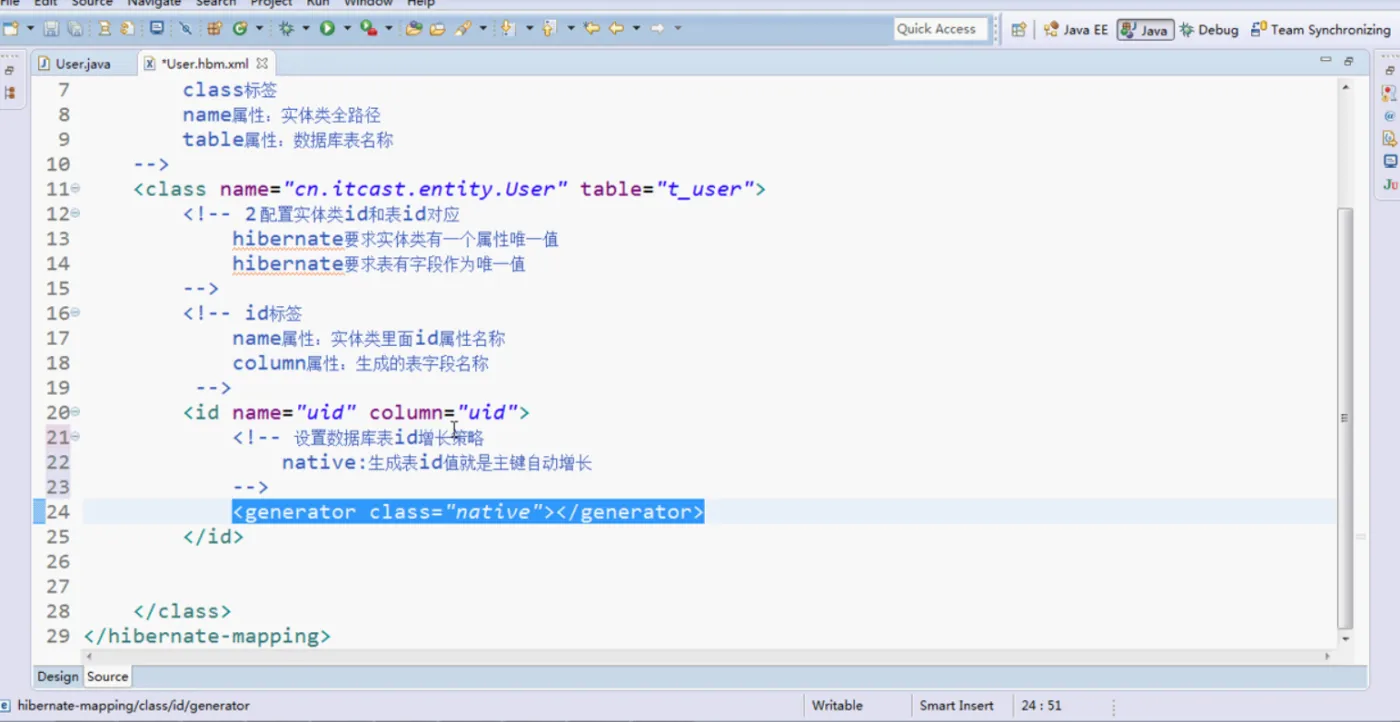Collapse the comment fold on line 21
Image resolution: width=1400 pixels, height=722 pixels.
[76, 436]
